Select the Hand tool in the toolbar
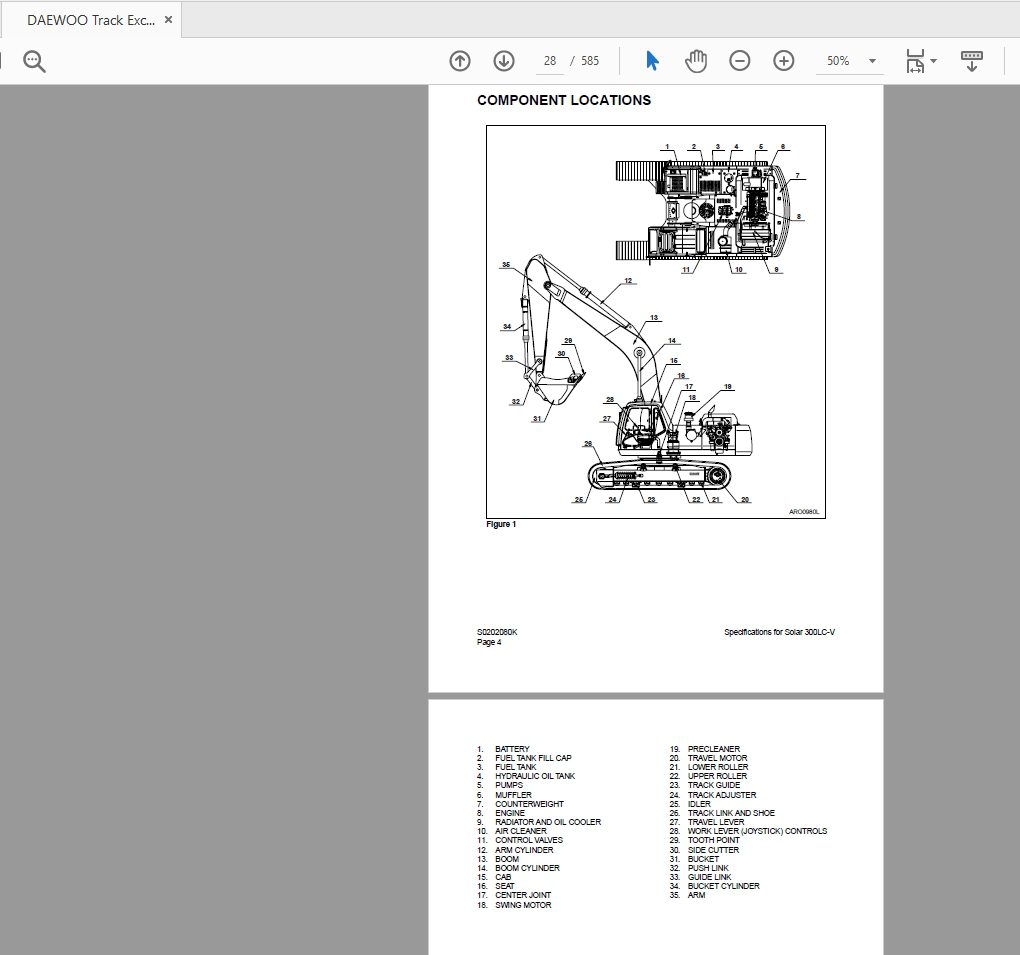Viewport: 1020px width, 955px height. click(695, 61)
